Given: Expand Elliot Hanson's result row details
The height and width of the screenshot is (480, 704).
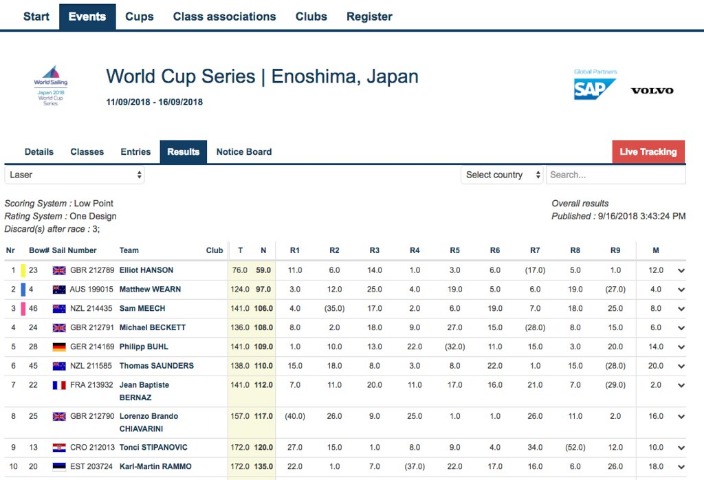Looking at the screenshot, I should pos(682,270).
